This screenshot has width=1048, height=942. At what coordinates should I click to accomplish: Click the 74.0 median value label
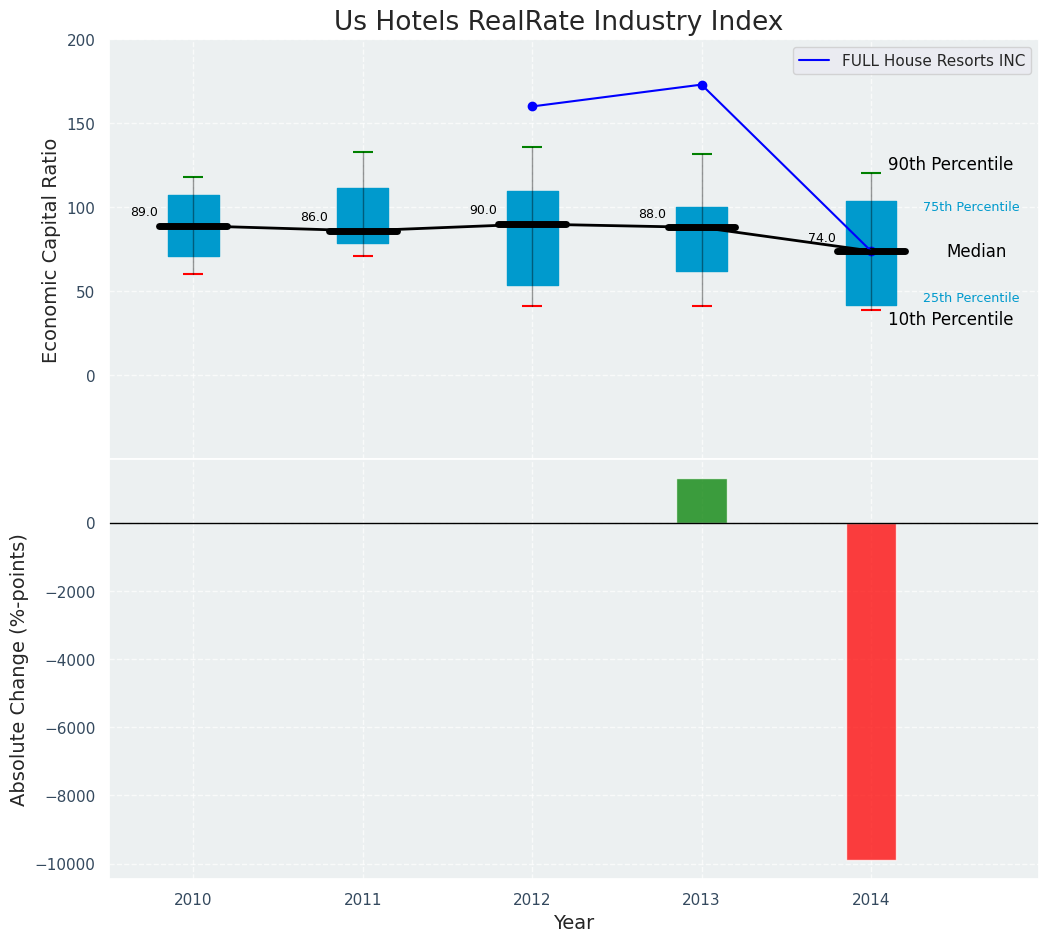[822, 238]
